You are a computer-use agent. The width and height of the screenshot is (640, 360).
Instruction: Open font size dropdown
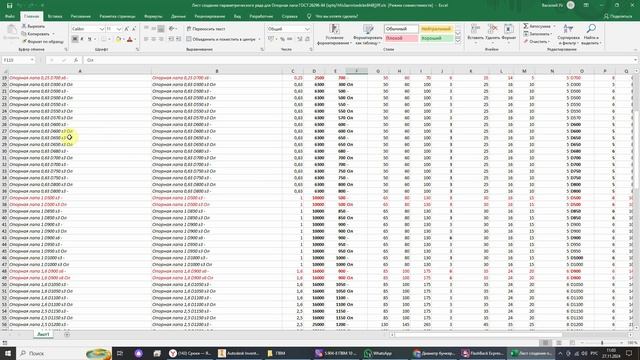(x=119, y=29)
